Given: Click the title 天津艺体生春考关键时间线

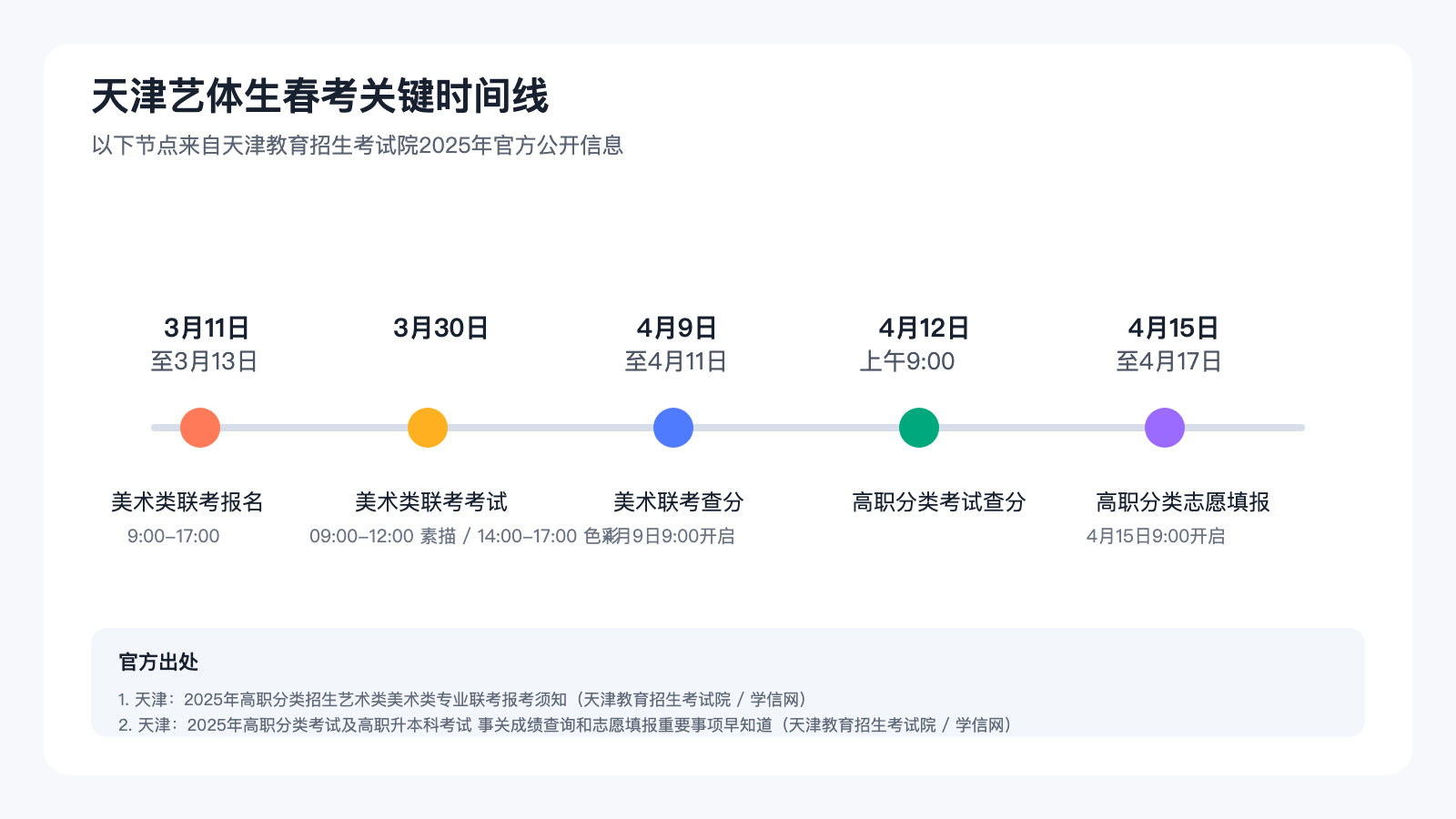Looking at the screenshot, I should click(x=320, y=96).
